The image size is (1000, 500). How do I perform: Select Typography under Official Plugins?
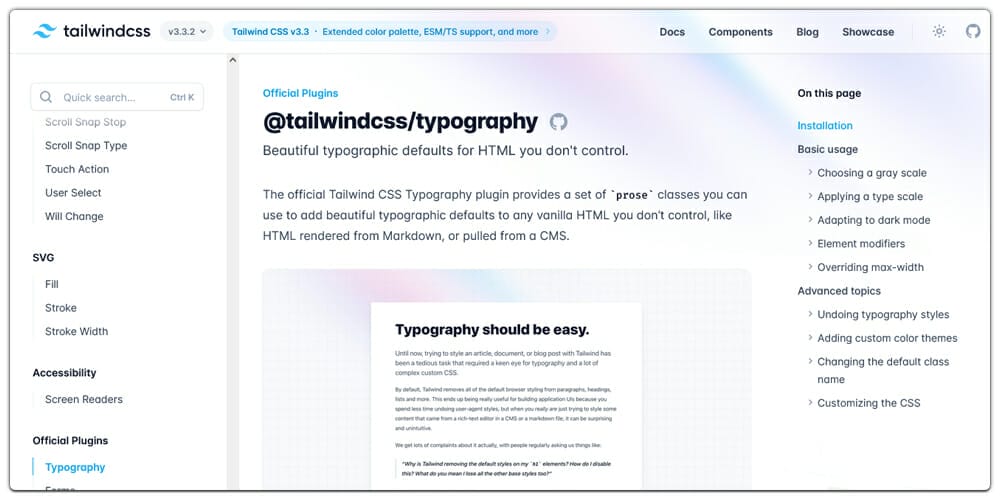tap(75, 467)
